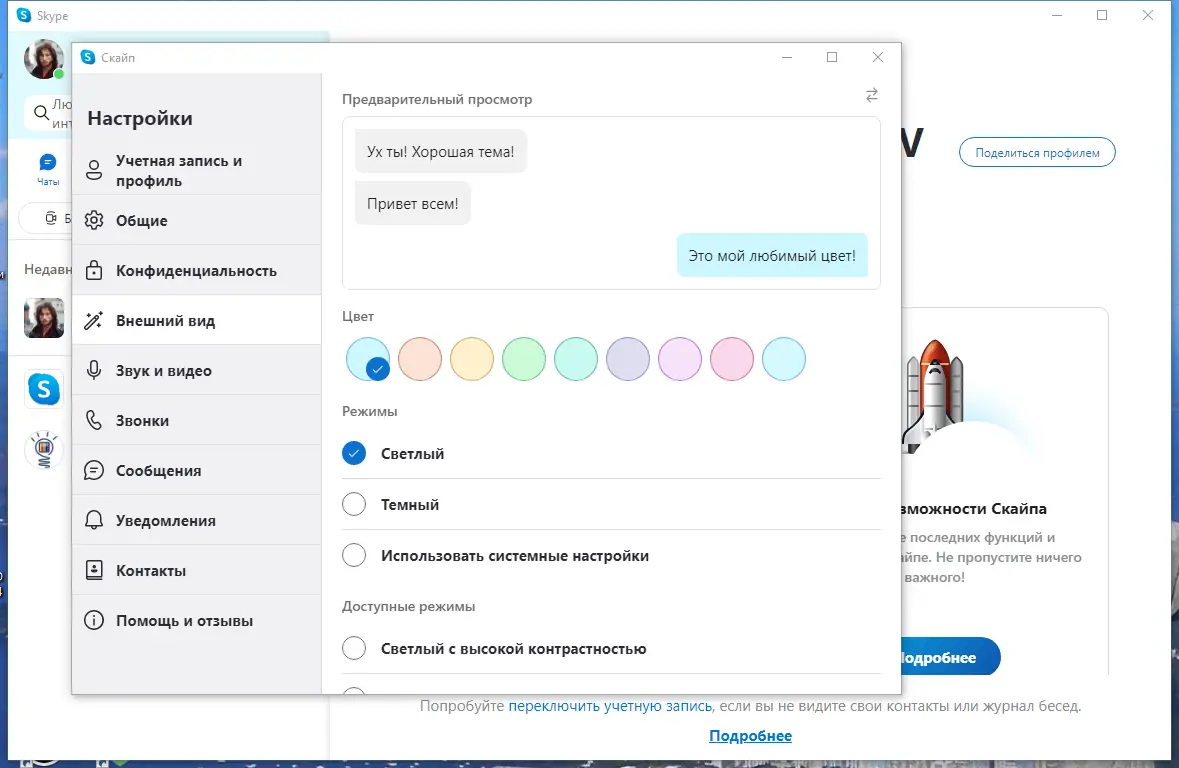Open Контакты settings section
1179x768 pixels.
pos(197,570)
